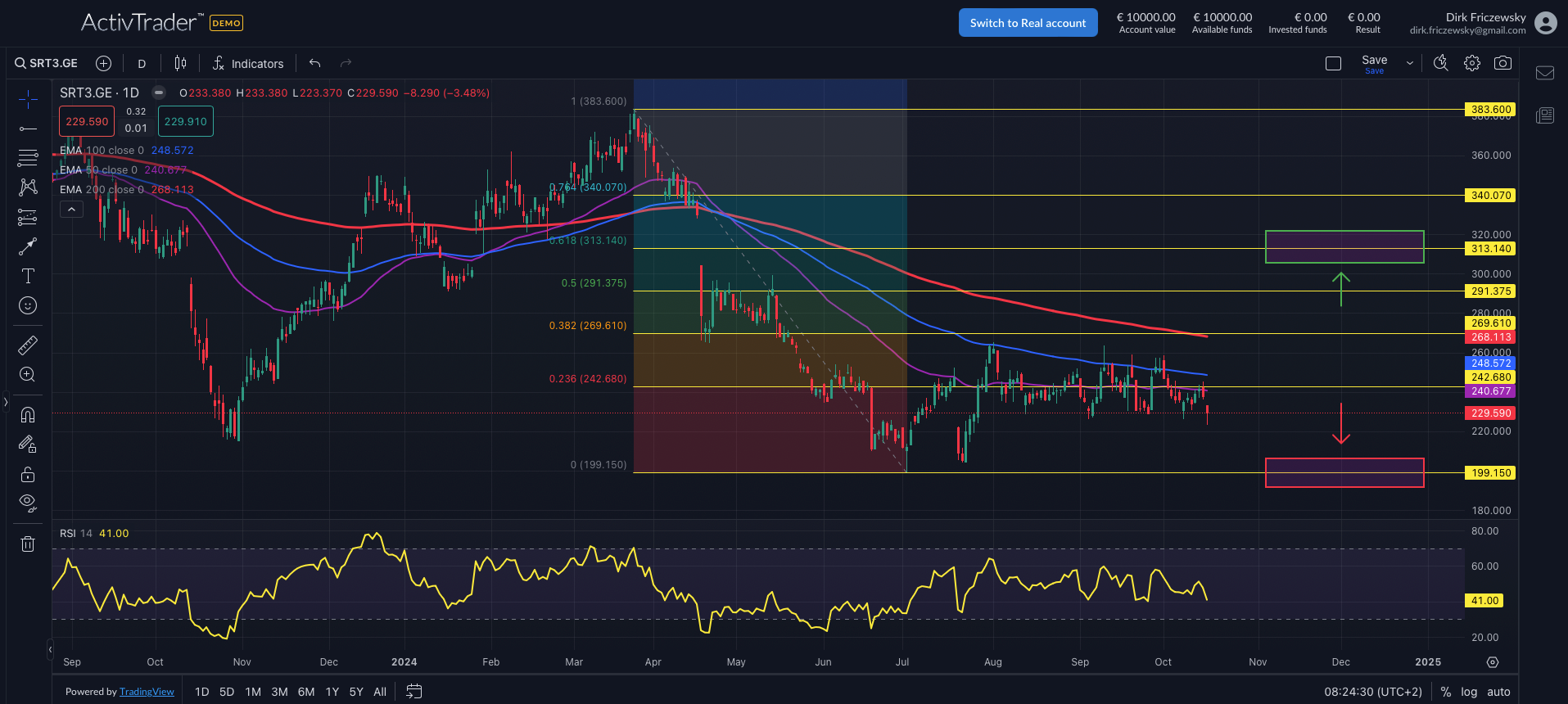The image size is (1568, 704).
Task: Select the crosshair cursor tool
Action: [x=28, y=100]
